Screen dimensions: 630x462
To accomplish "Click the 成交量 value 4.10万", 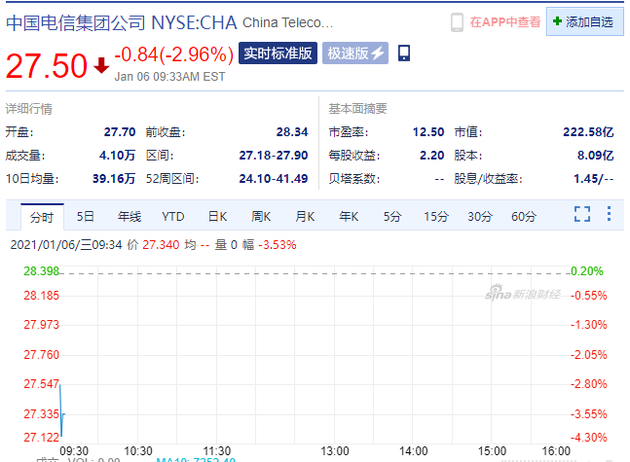I will tap(117, 155).
